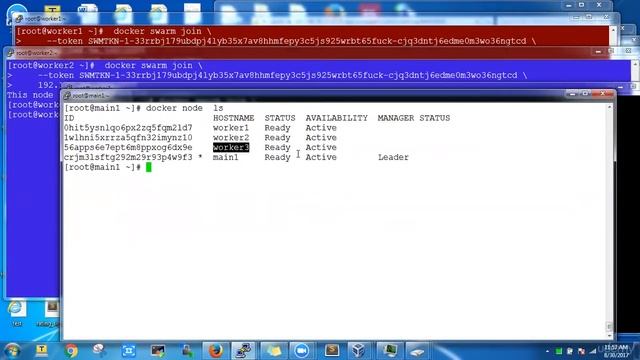Image resolution: width=640 pixels, height=360 pixels.
Task: Open Sublime Text from the taskbar
Action: [331, 351]
